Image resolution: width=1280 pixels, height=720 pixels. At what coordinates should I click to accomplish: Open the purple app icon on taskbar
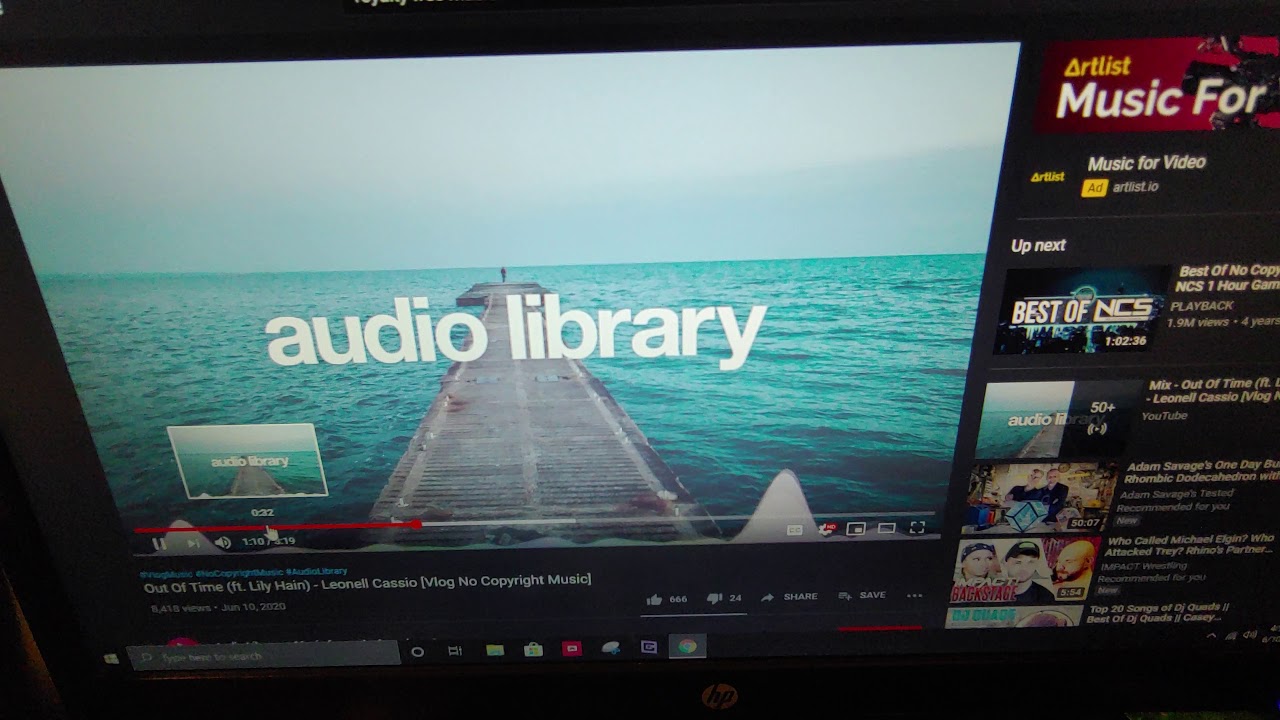click(x=648, y=647)
